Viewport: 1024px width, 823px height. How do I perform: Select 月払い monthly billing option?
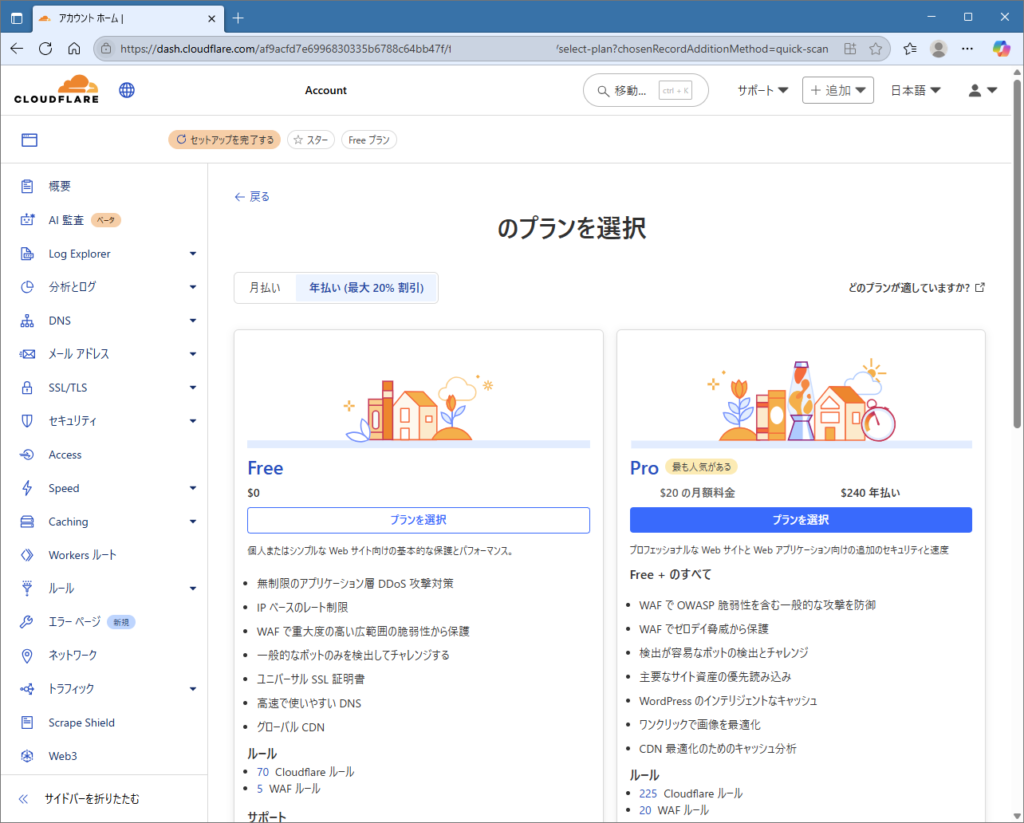(x=265, y=287)
